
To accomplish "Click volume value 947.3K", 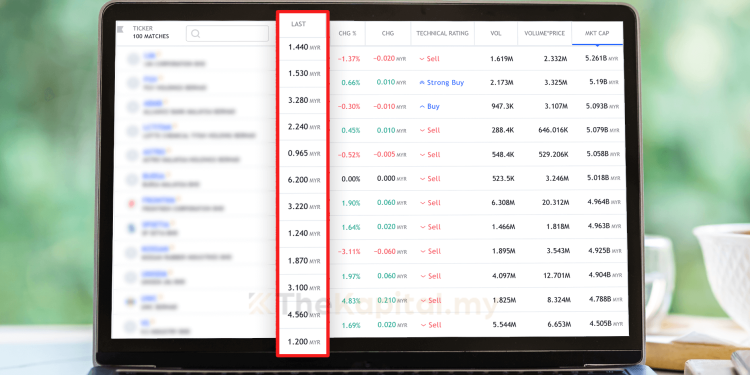I will [502, 106].
